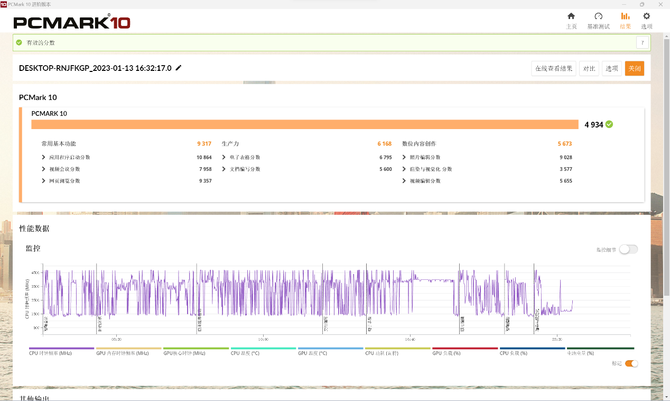This screenshot has width=670, height=401.
Task: Turn off the orange markers (标记) switch
Action: (x=631, y=363)
